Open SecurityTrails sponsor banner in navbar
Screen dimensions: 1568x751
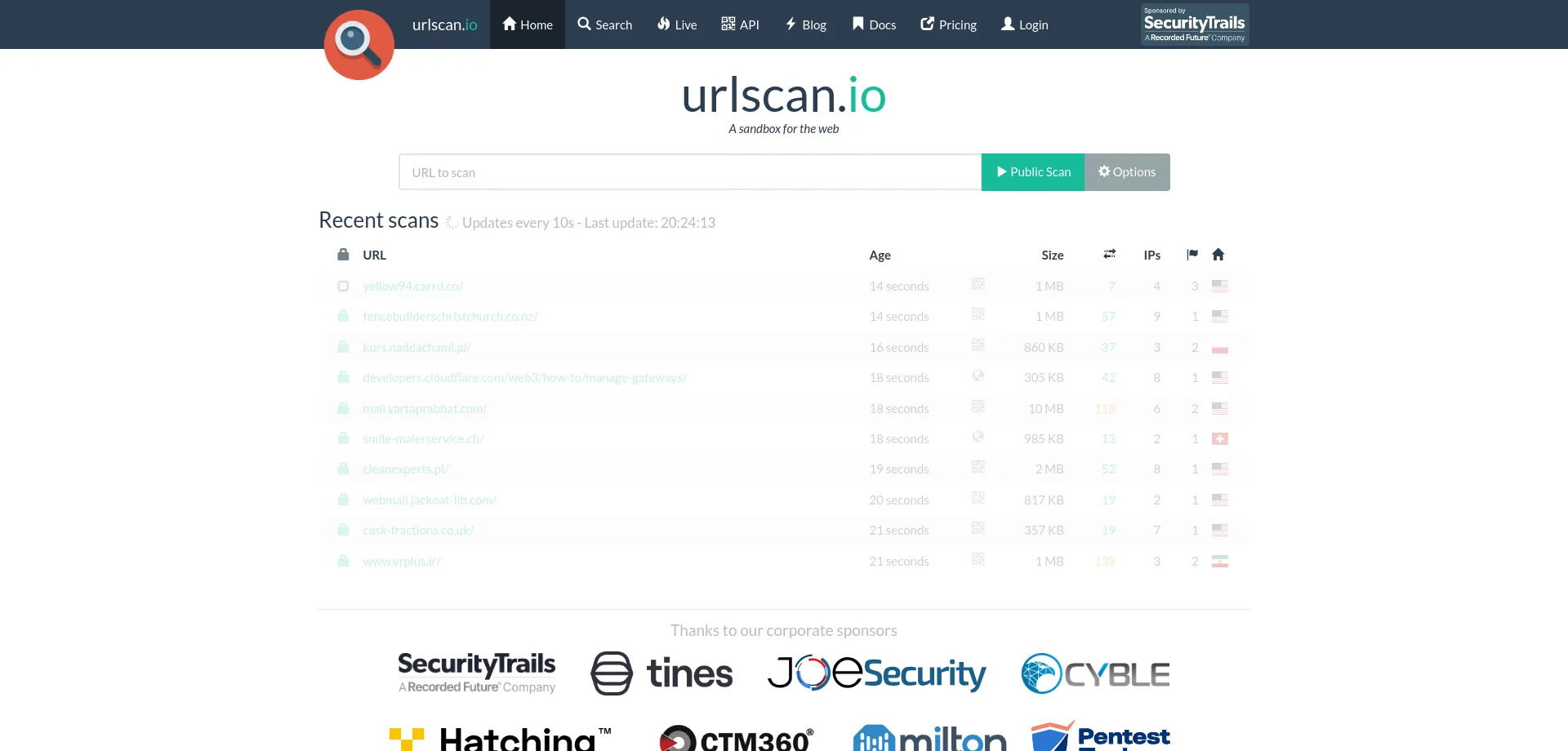tap(1195, 24)
